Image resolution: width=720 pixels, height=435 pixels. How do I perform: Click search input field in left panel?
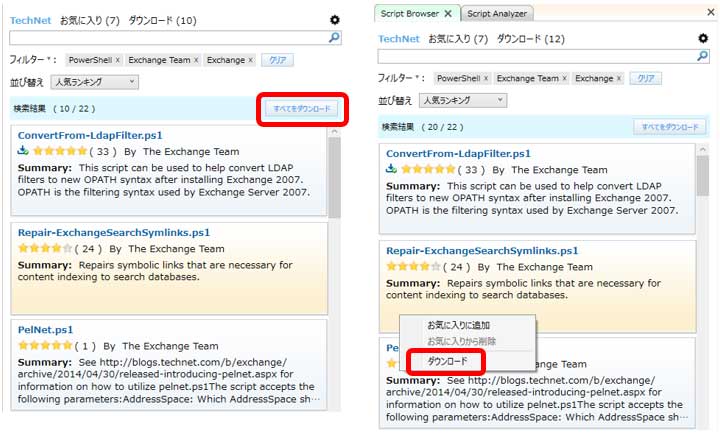(169, 38)
